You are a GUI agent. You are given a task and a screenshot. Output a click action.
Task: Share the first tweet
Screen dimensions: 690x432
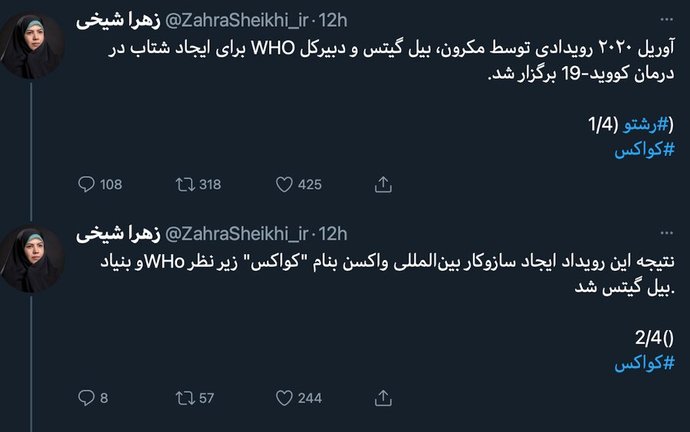click(383, 184)
